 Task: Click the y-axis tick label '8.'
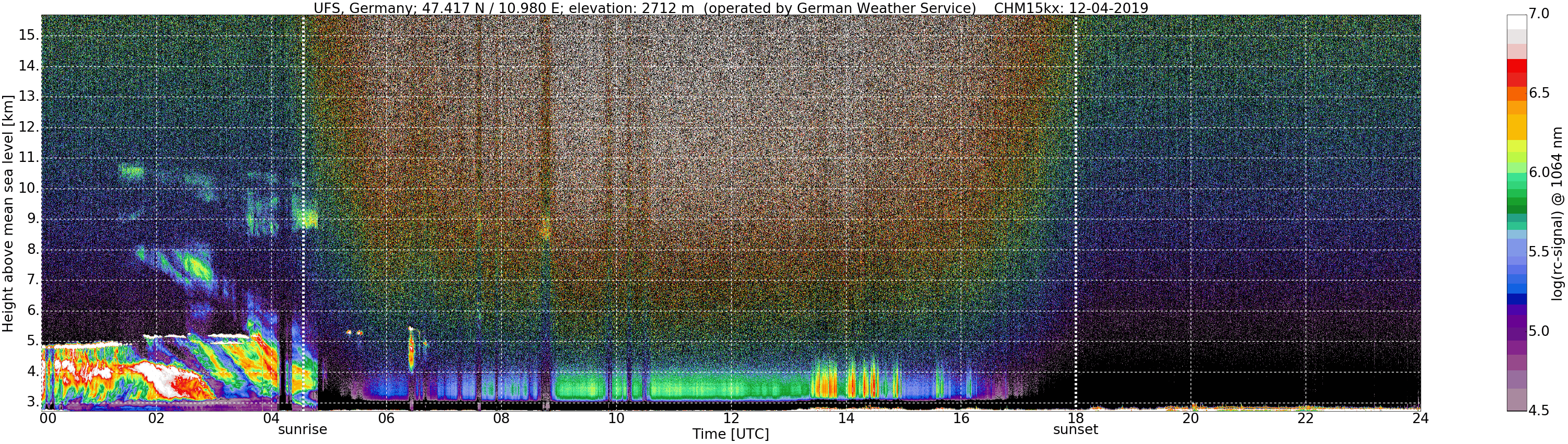(33, 249)
